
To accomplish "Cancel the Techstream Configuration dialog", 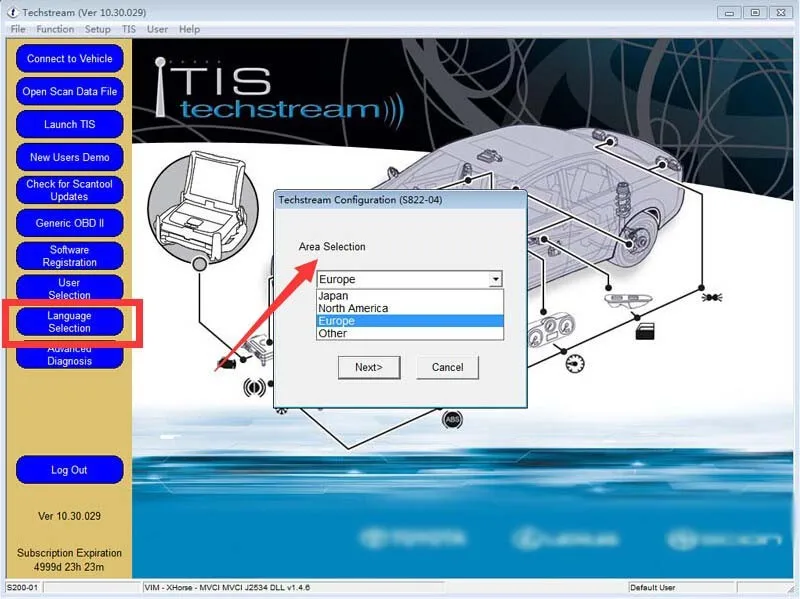I will click(447, 367).
